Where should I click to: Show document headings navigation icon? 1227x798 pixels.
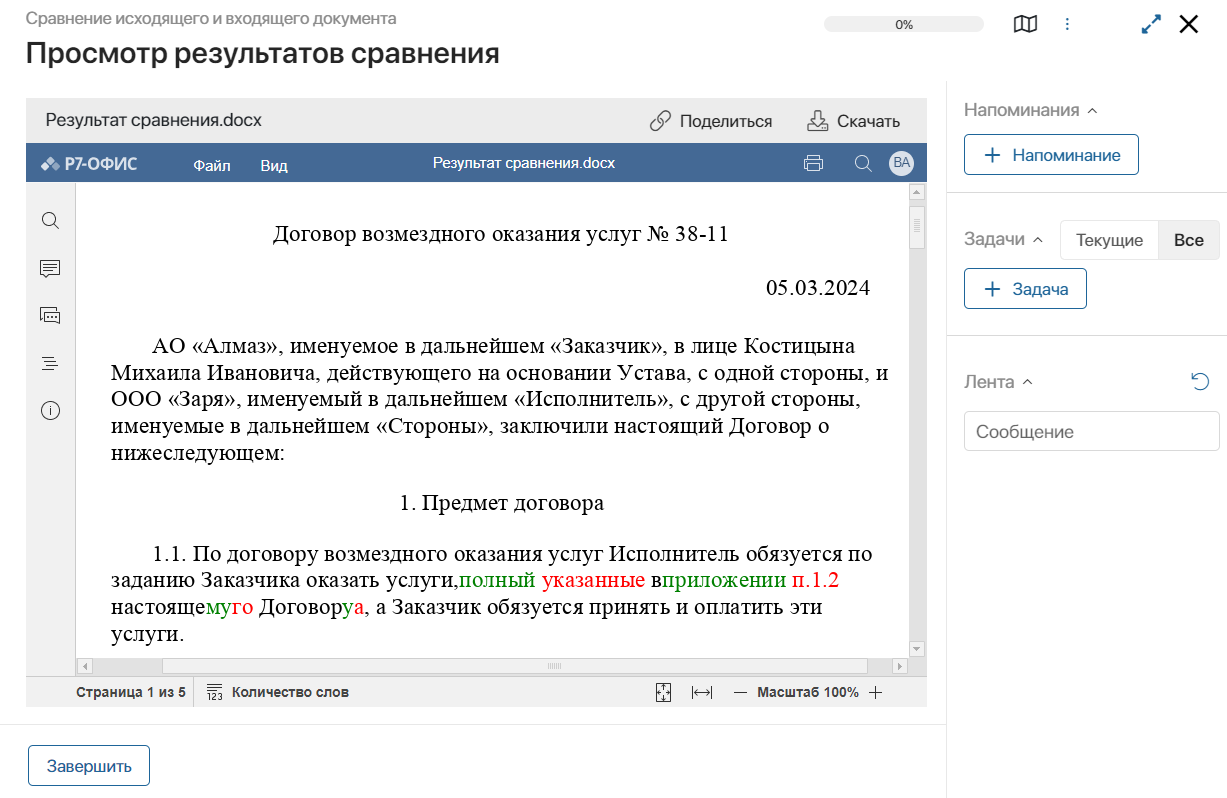(x=50, y=363)
